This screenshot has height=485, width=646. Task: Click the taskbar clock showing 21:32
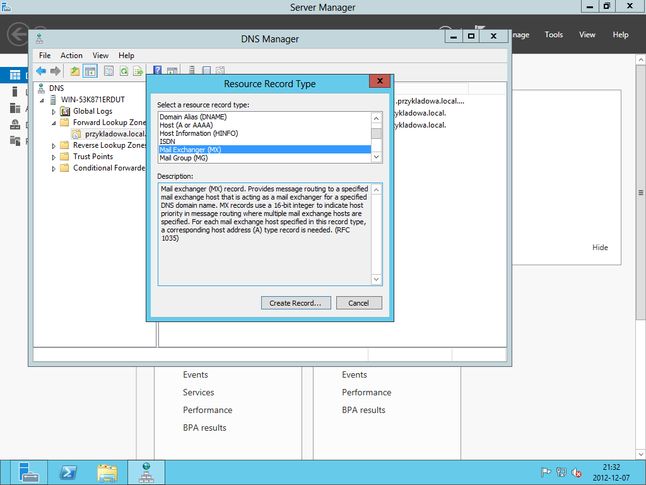tap(611, 467)
